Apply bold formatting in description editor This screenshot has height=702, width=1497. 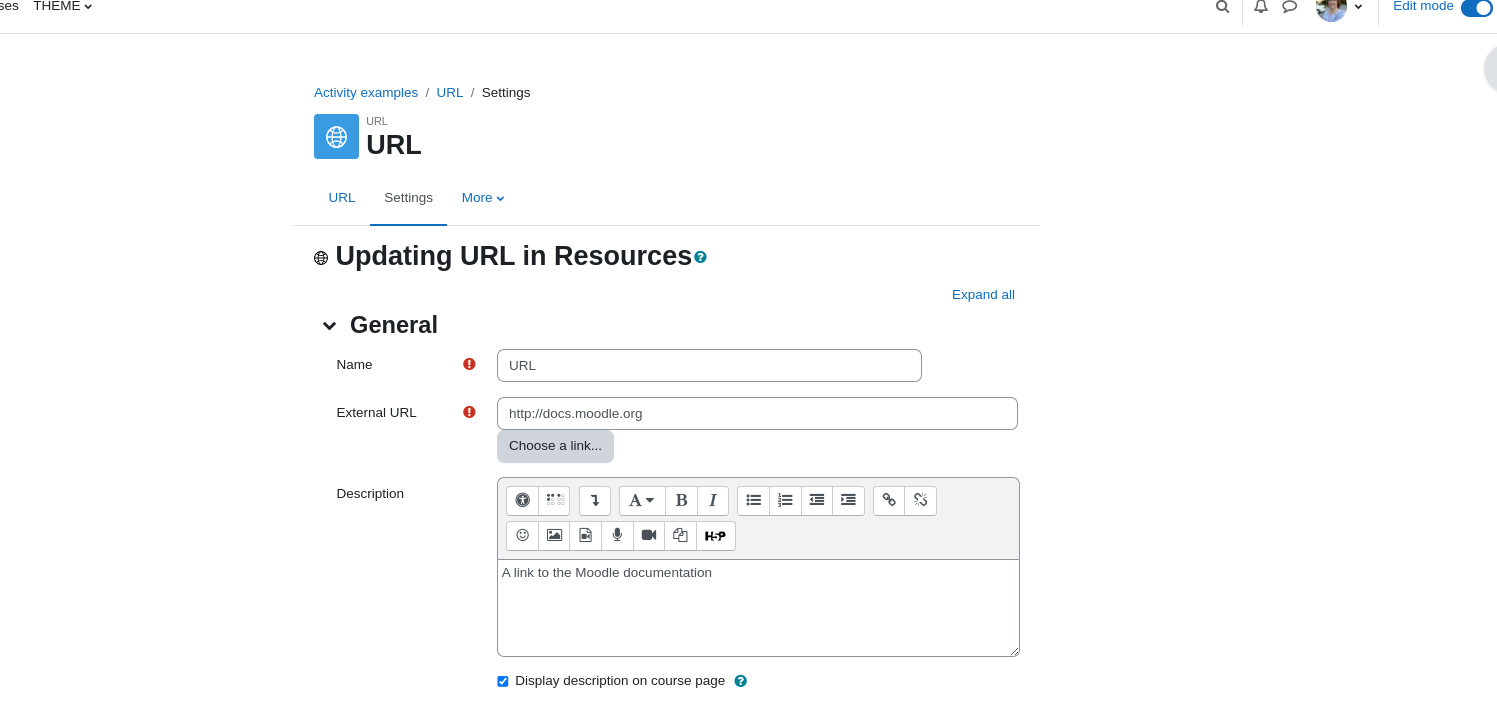(x=681, y=500)
